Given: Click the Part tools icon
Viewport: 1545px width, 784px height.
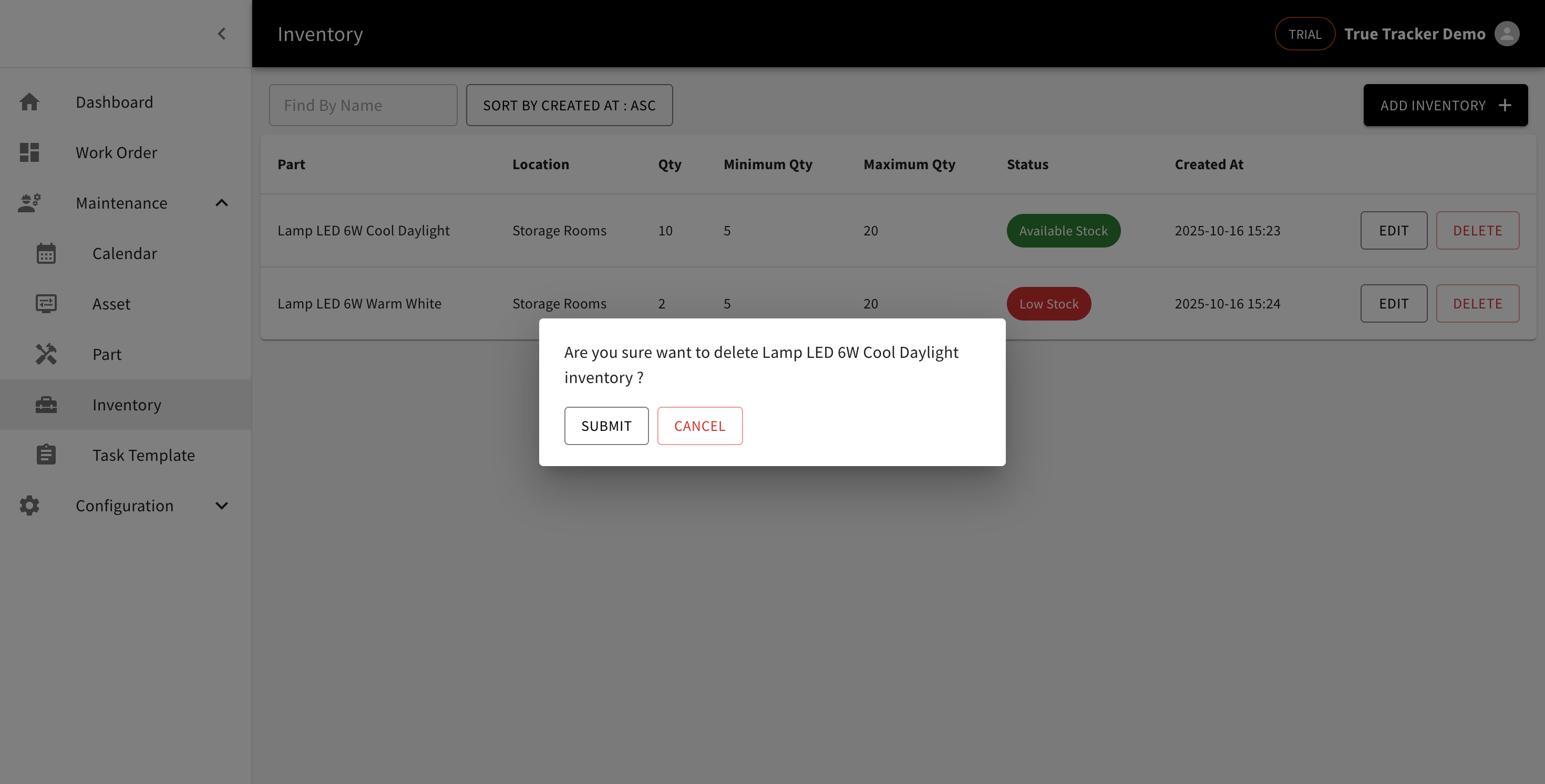Looking at the screenshot, I should [x=45, y=354].
